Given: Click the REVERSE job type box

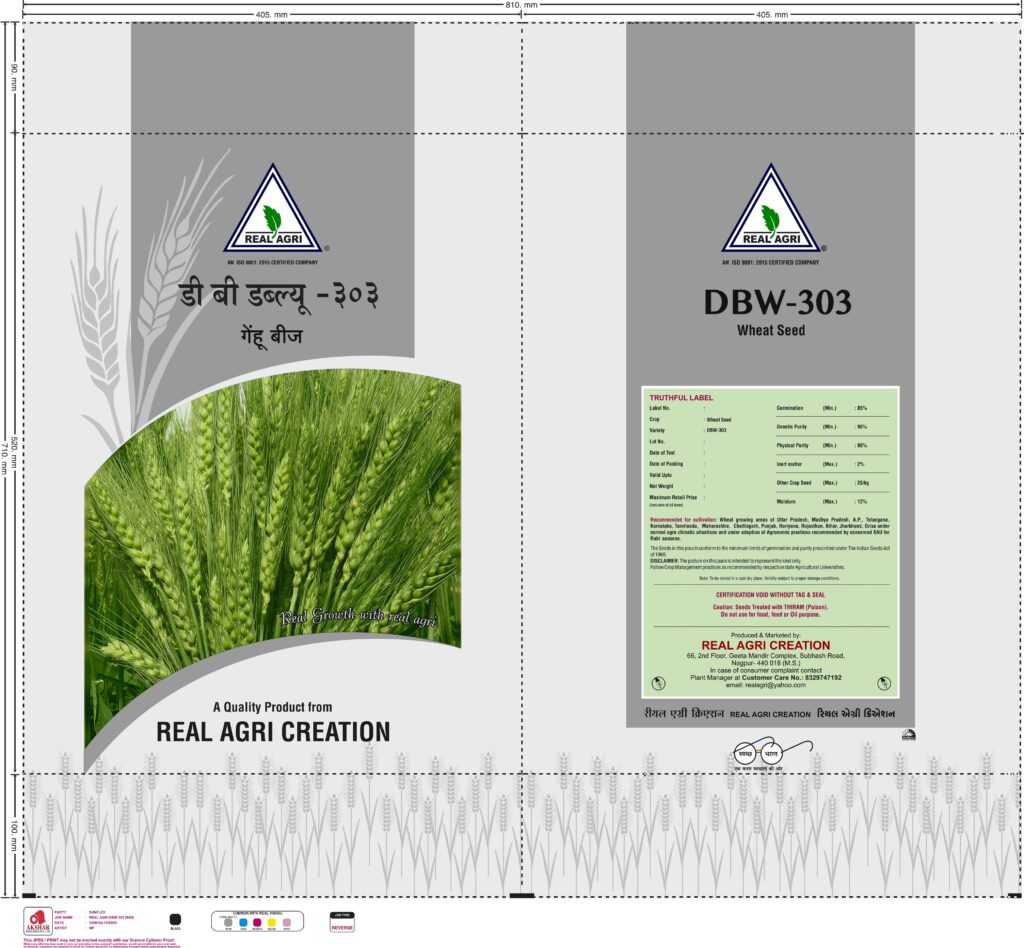Looking at the screenshot, I should (x=342, y=922).
